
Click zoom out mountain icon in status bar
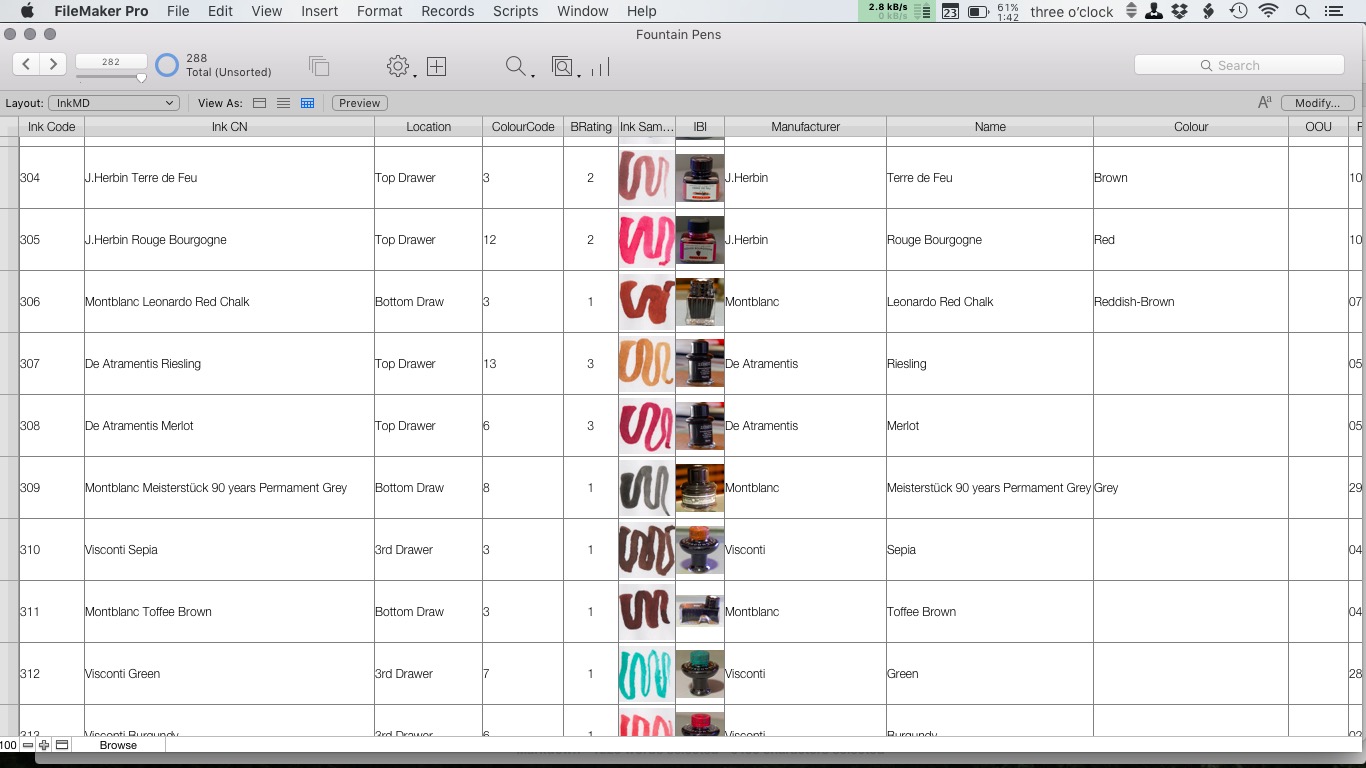(28, 745)
